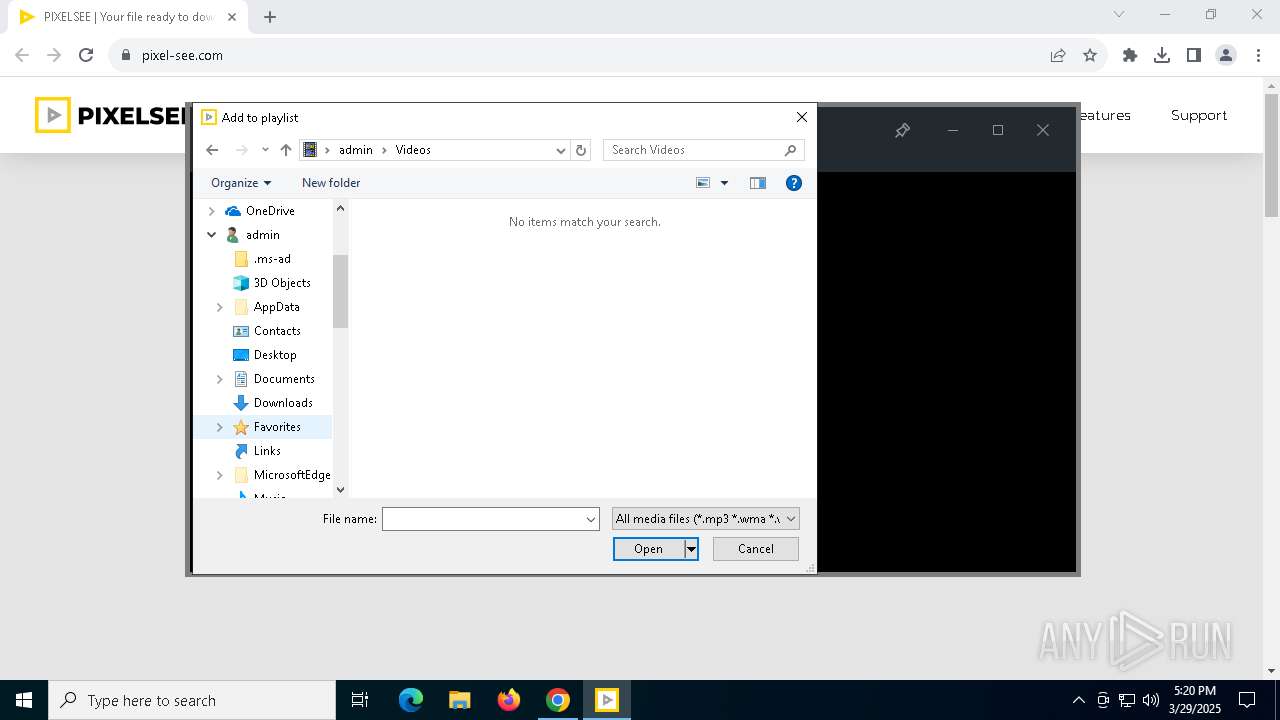1280x720 pixels.
Task: Click the tree scrollbar down arrow
Action: pos(340,489)
